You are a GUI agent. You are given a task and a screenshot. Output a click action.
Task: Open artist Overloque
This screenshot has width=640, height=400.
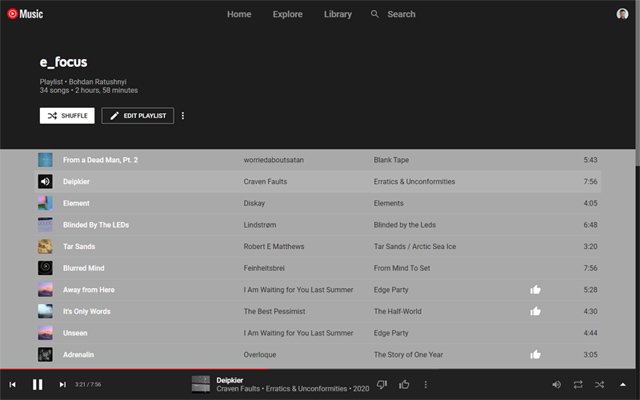260,355
